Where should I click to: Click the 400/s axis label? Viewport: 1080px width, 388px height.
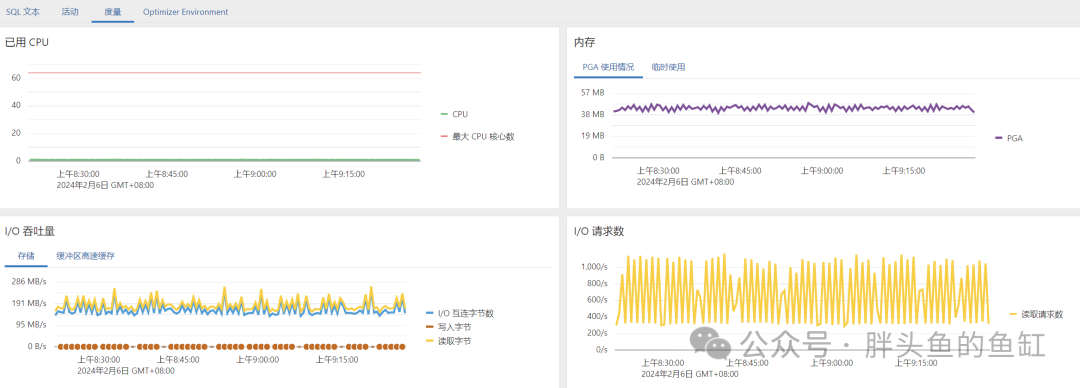596,316
